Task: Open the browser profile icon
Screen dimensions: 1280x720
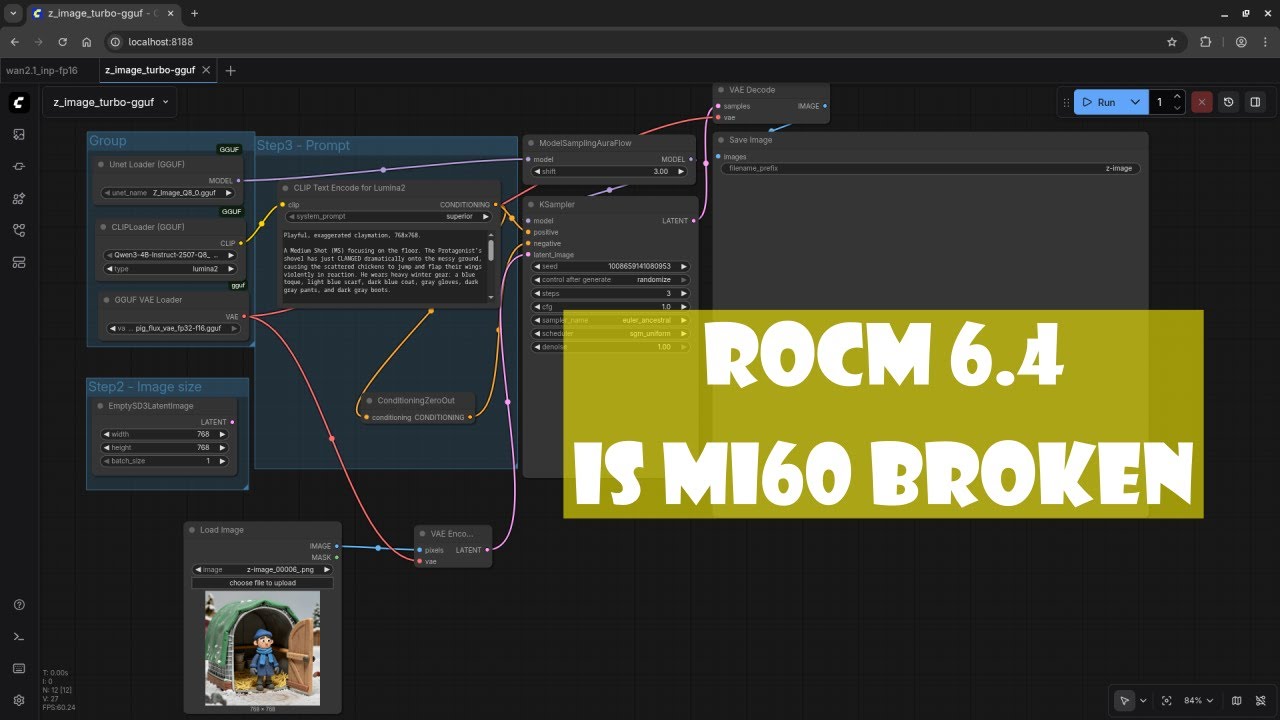Action: 1241,42
